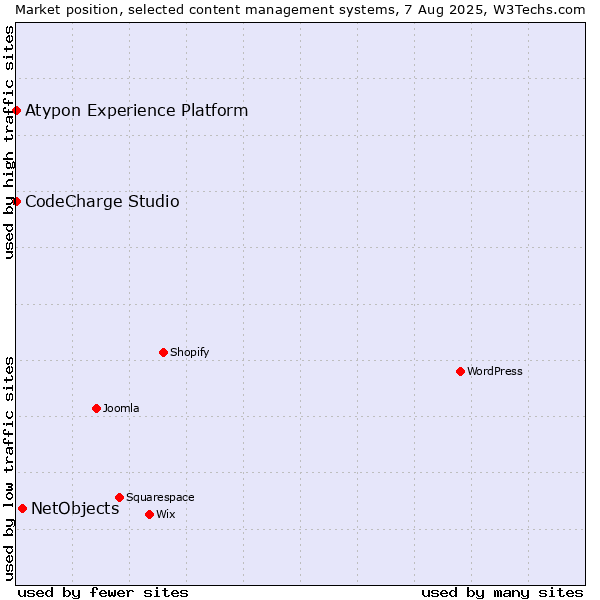Click the red Squarespace data point
Image resolution: width=600 pixels, height=600 pixels.
point(119,497)
